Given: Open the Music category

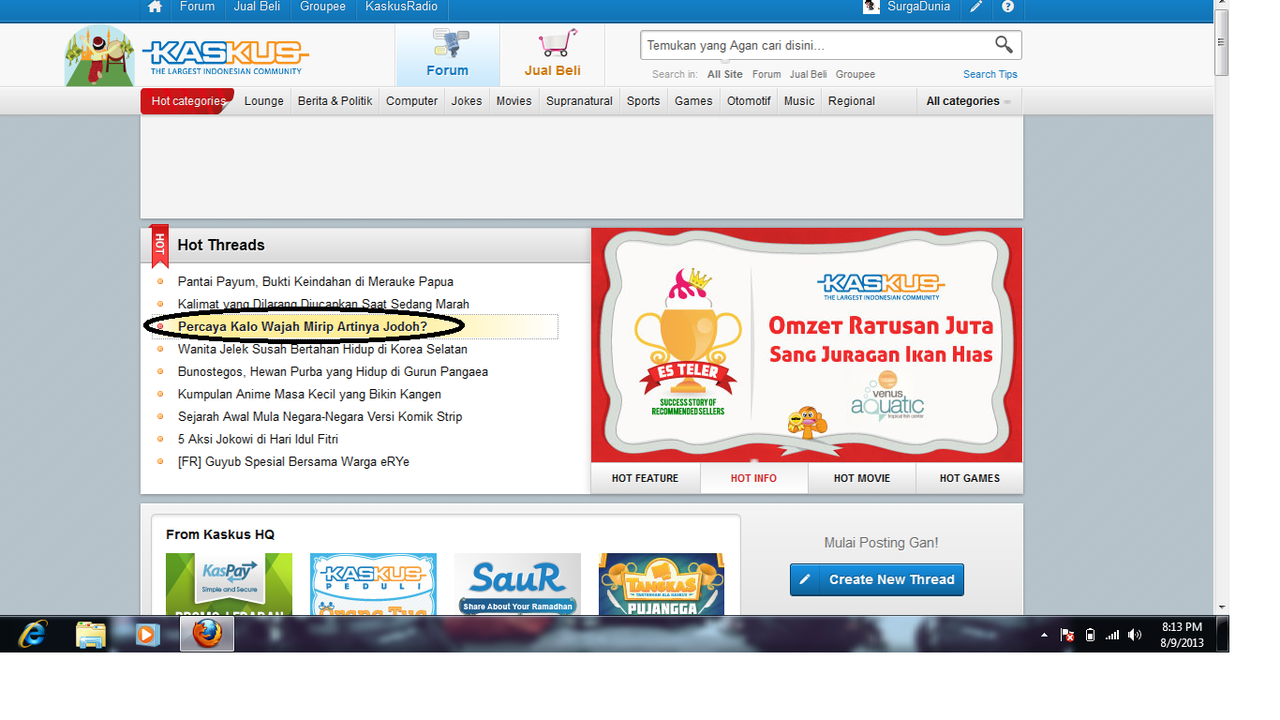Looking at the screenshot, I should tap(799, 101).
